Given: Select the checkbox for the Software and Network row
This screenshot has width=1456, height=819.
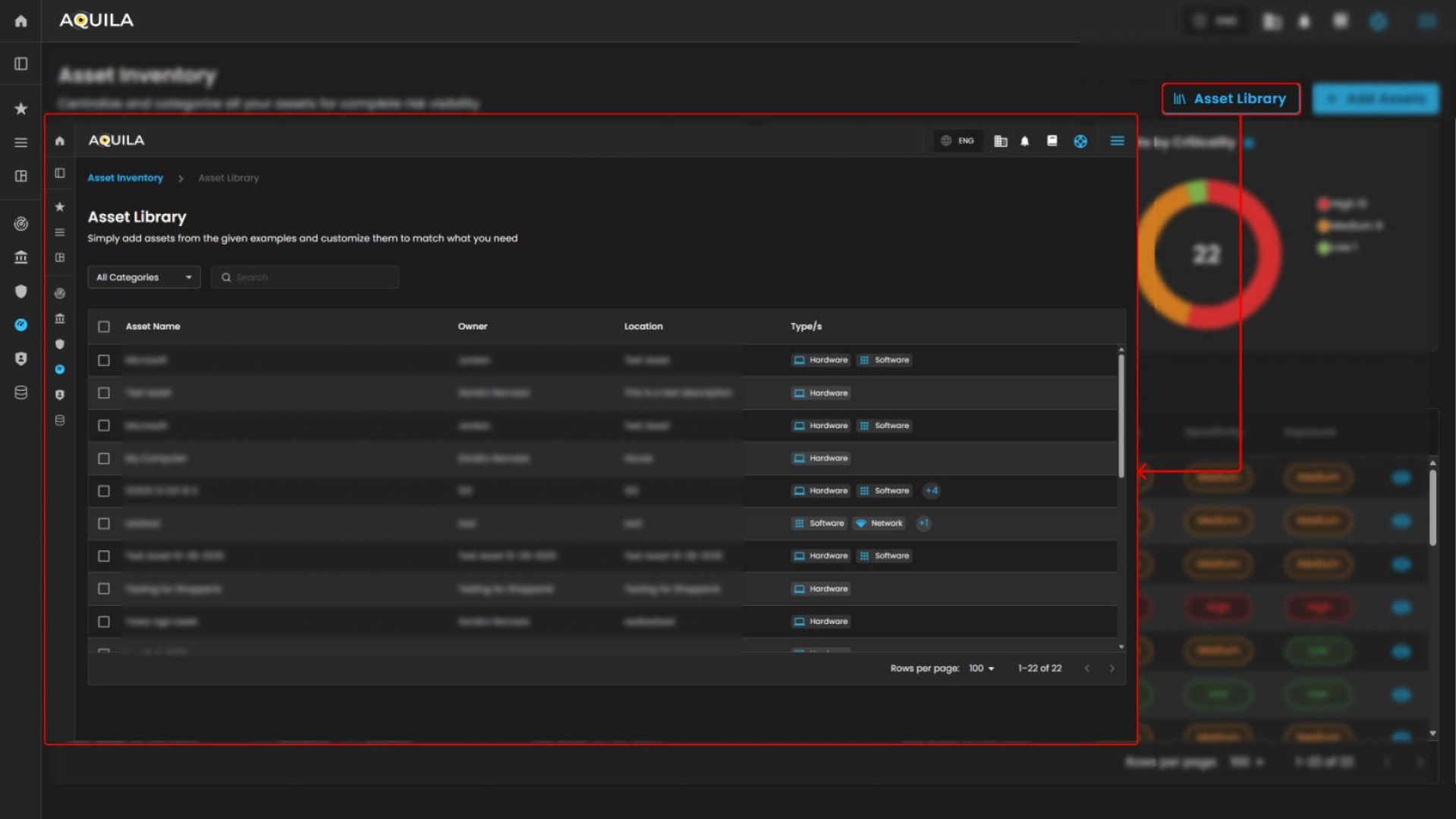Looking at the screenshot, I should (104, 524).
